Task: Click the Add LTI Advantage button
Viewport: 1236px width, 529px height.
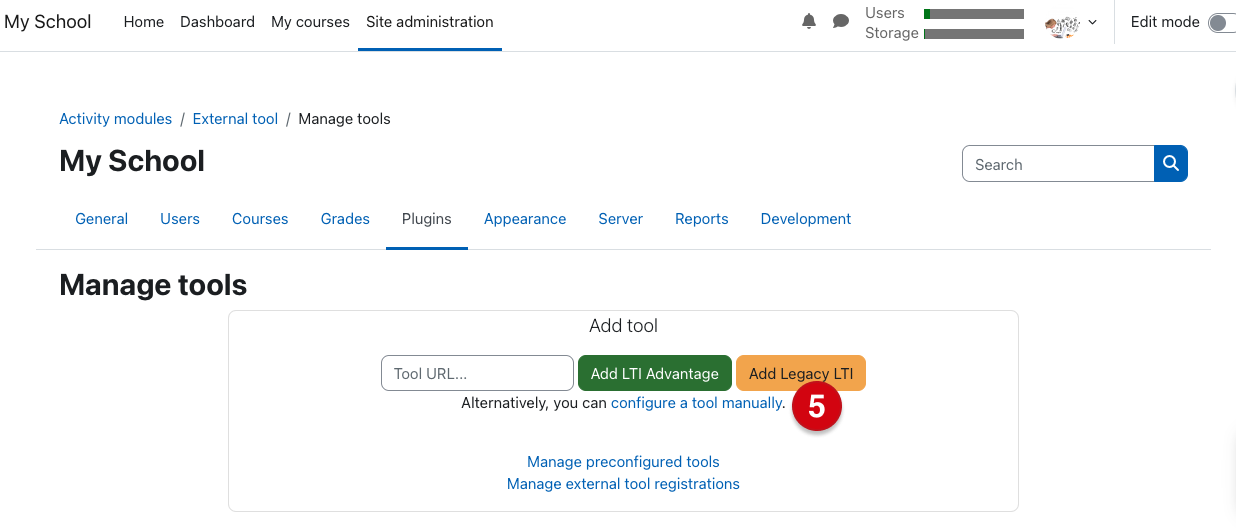Action: point(655,373)
